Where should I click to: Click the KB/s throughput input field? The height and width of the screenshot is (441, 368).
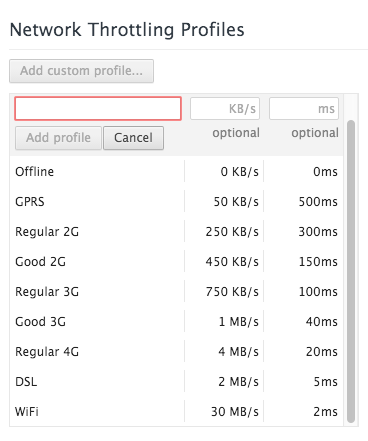tap(225, 108)
